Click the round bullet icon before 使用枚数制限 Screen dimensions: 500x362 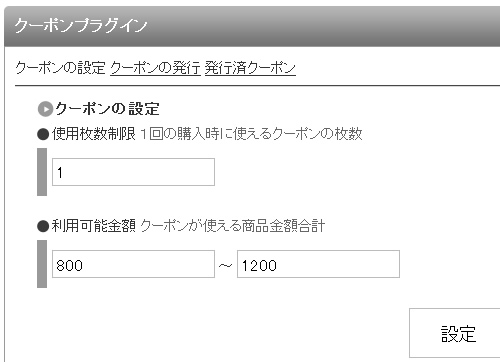point(43,134)
